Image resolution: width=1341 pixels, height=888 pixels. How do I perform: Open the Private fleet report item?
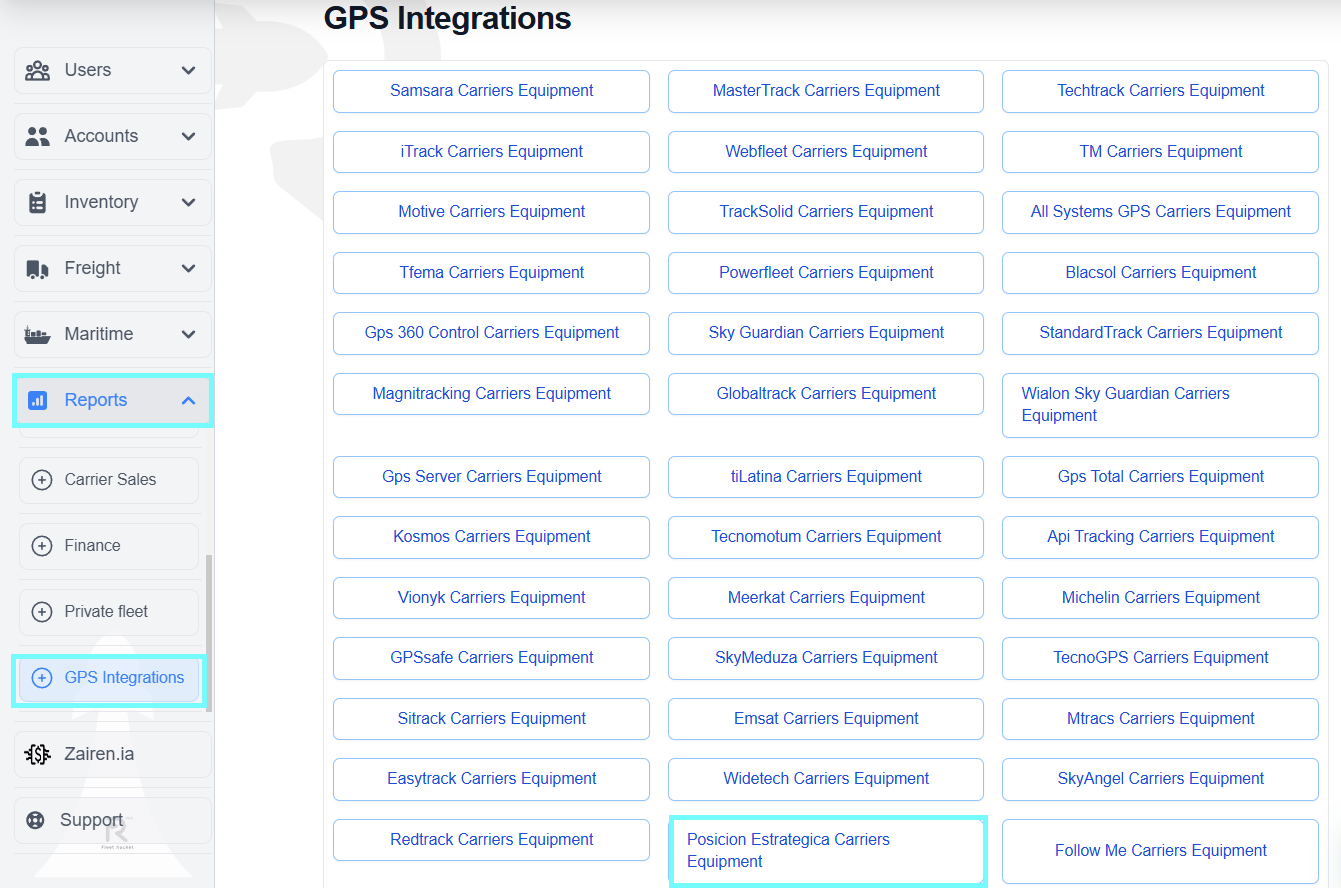click(109, 612)
